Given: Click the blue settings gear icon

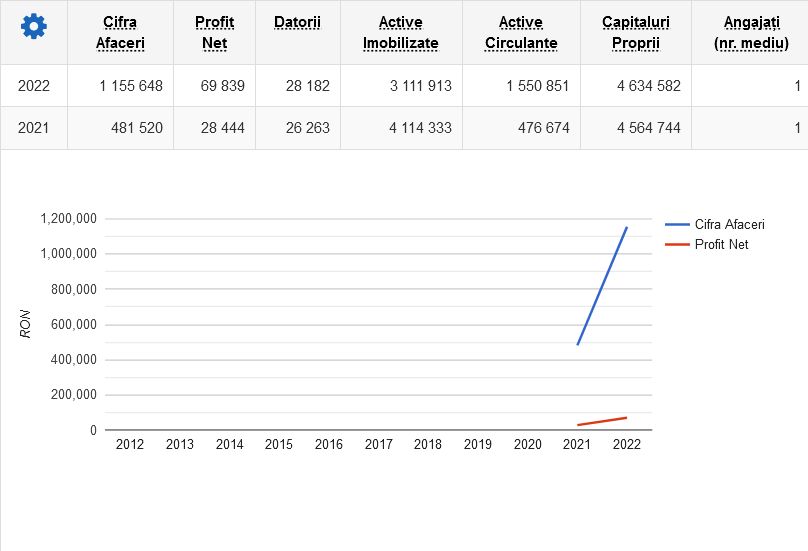Looking at the screenshot, I should 34,28.
